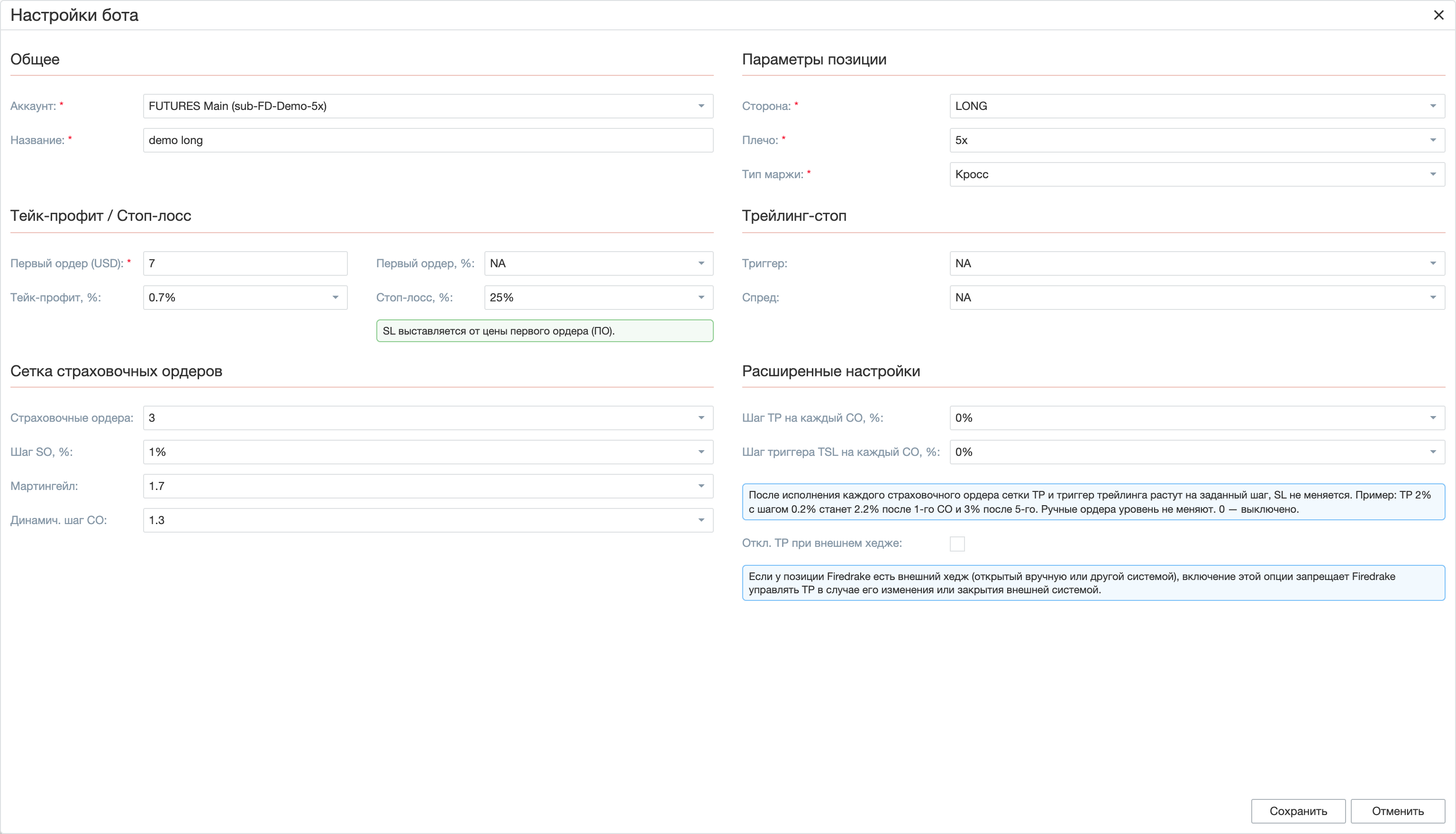Click the Сохранить button
Image resolution: width=1456 pixels, height=834 pixels.
(x=1298, y=811)
